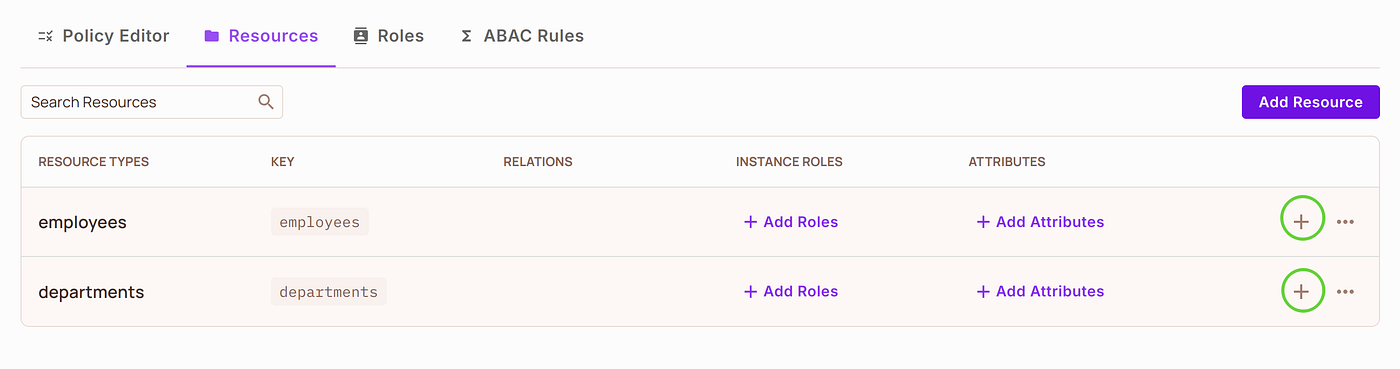The height and width of the screenshot is (369, 1400).
Task: Add Roles to the departments resource
Action: coord(791,292)
